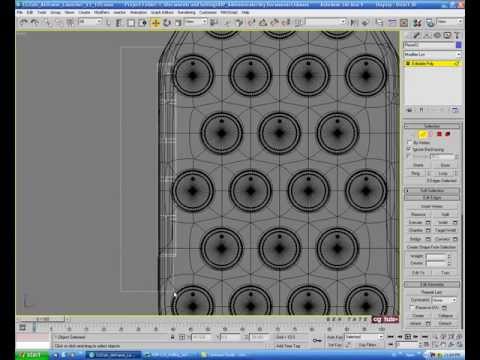Activate the Select and Uniform Scale tool
Viewport: 480px width, 360px height.
[178, 23]
